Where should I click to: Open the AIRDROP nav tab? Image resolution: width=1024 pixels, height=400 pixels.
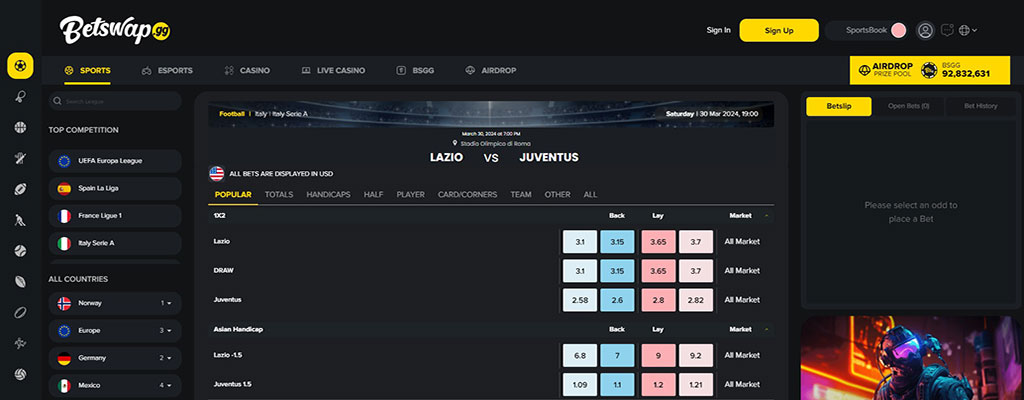click(490, 71)
